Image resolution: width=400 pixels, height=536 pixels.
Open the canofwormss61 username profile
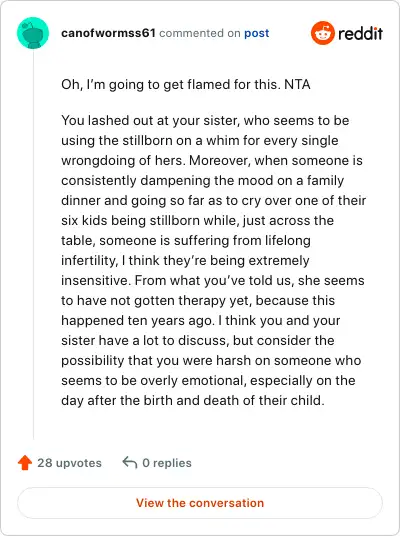click(x=108, y=33)
